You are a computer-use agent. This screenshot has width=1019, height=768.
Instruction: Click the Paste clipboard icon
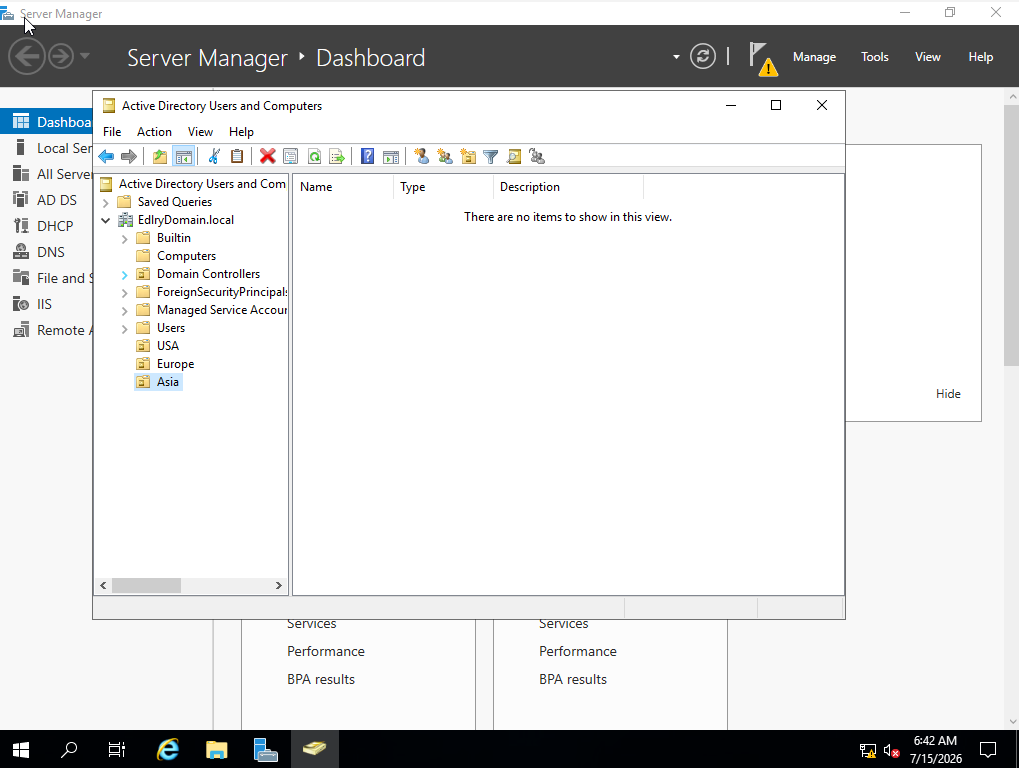237,157
